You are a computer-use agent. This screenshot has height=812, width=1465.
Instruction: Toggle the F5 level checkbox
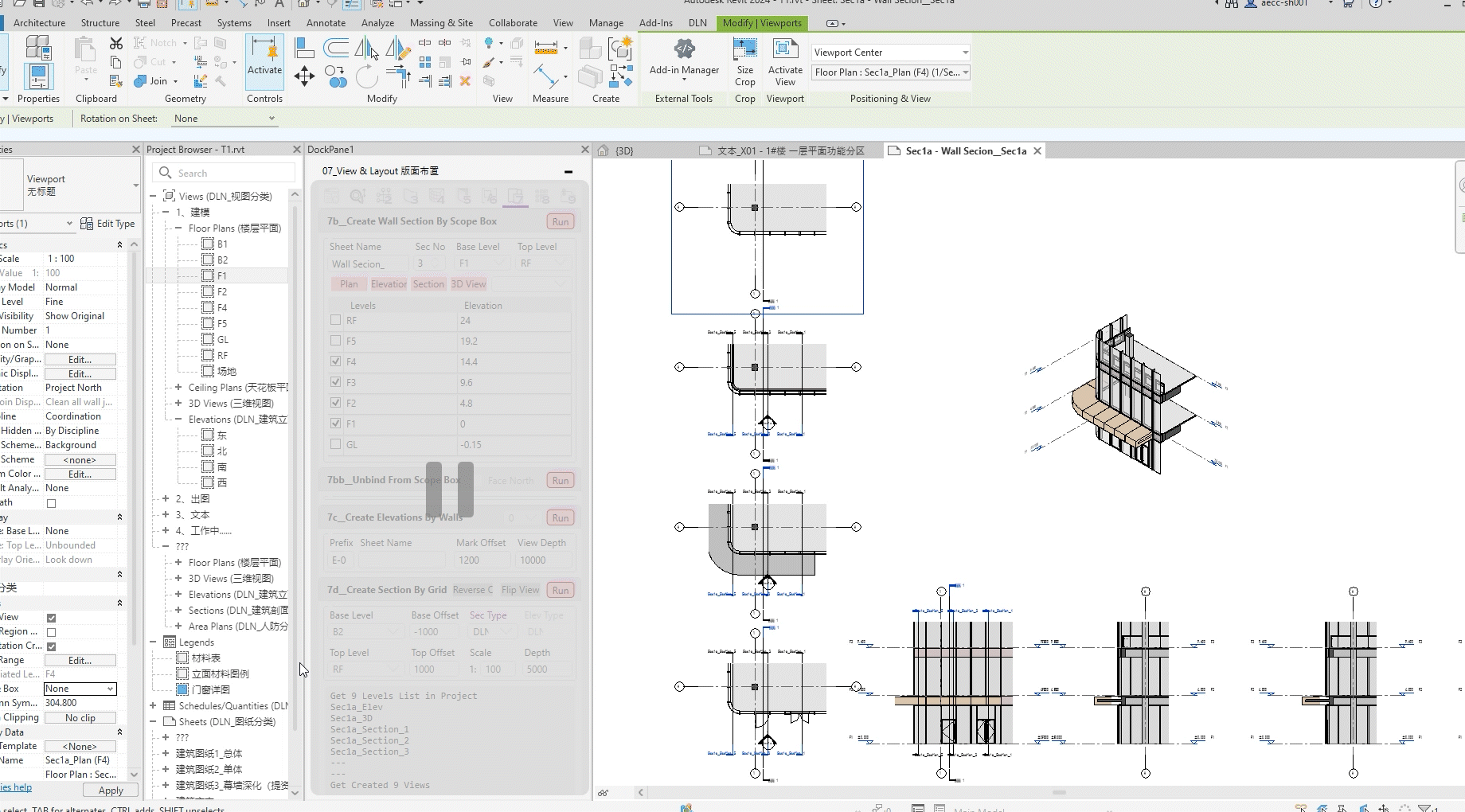click(x=335, y=341)
